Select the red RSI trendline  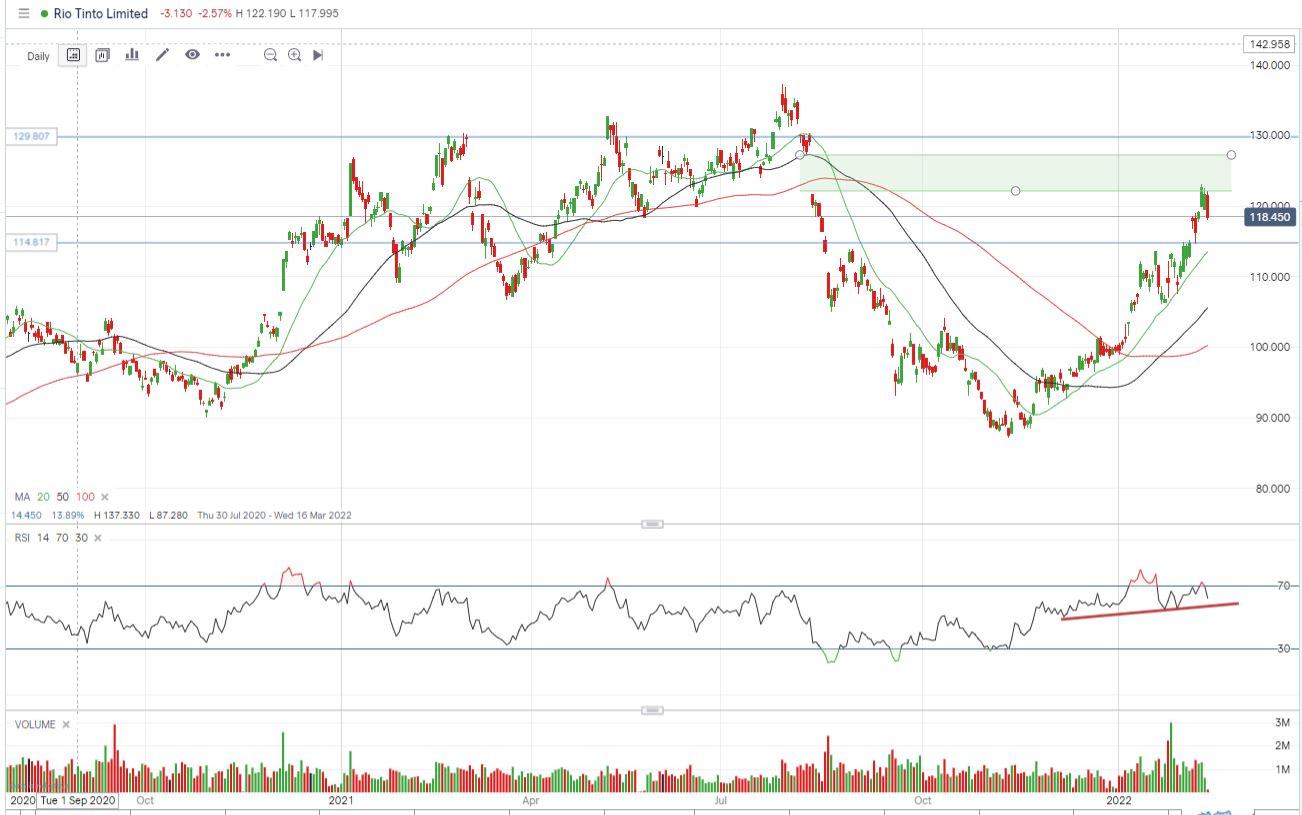coord(1150,611)
